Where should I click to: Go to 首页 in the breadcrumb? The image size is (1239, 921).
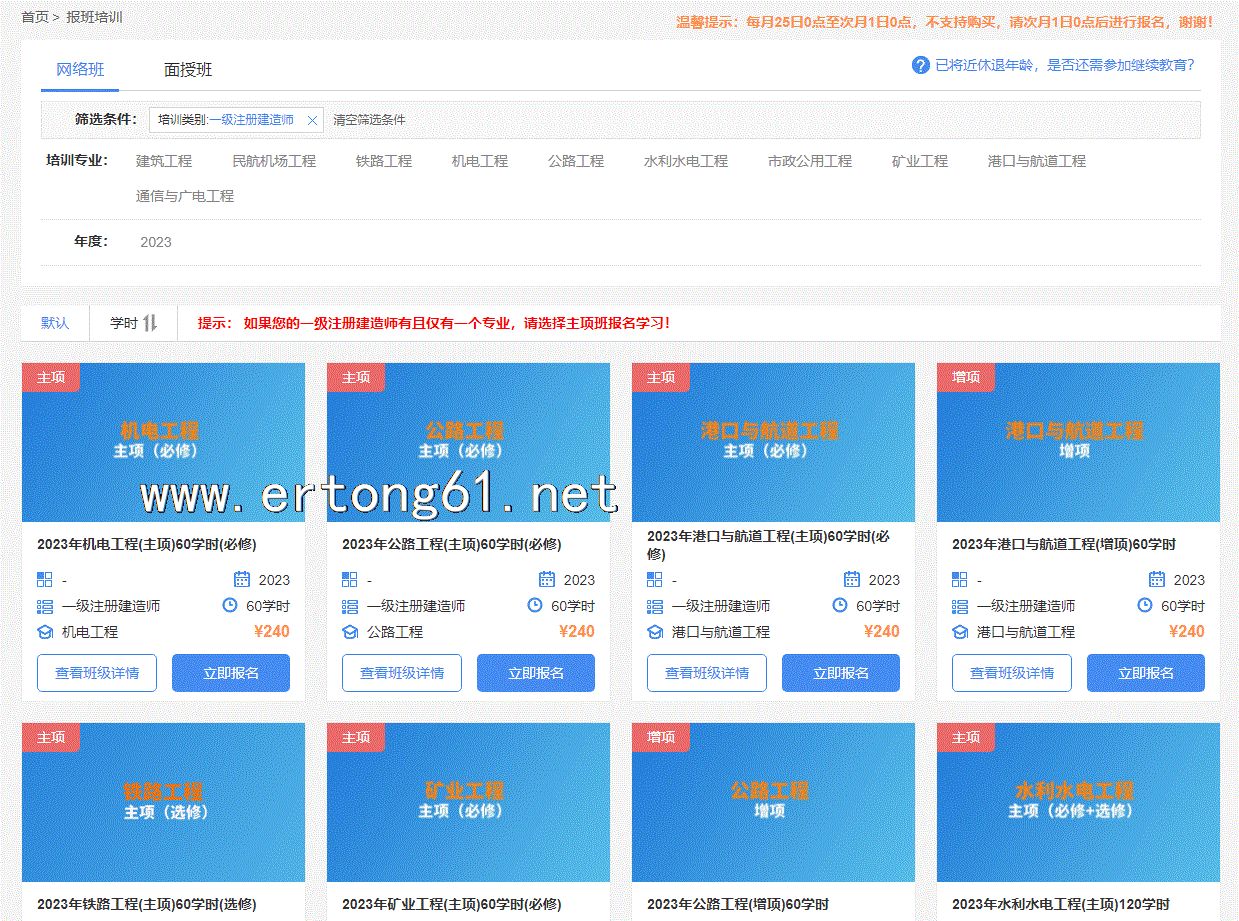coord(34,17)
